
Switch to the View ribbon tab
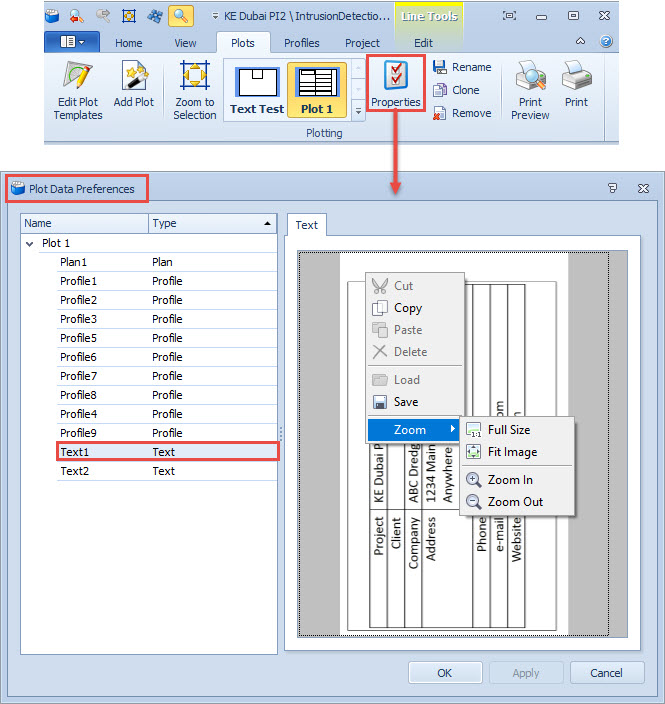185,43
